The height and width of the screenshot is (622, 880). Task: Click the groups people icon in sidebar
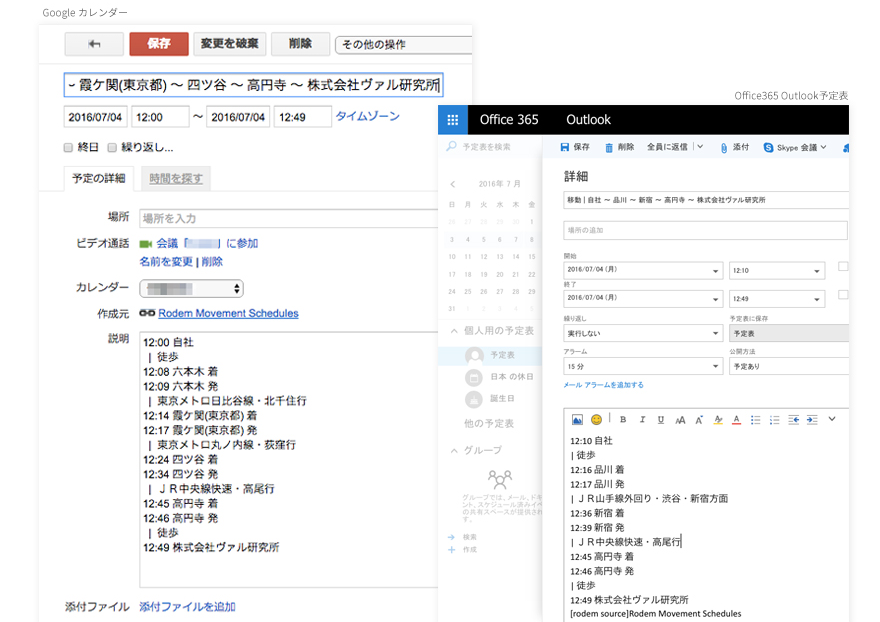pos(499,479)
